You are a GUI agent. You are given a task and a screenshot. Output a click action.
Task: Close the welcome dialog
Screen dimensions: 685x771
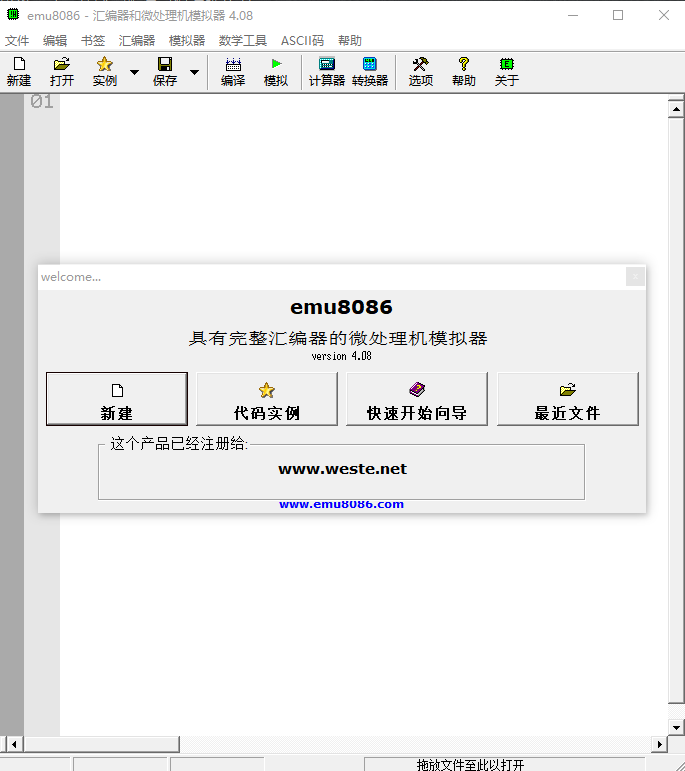635,277
